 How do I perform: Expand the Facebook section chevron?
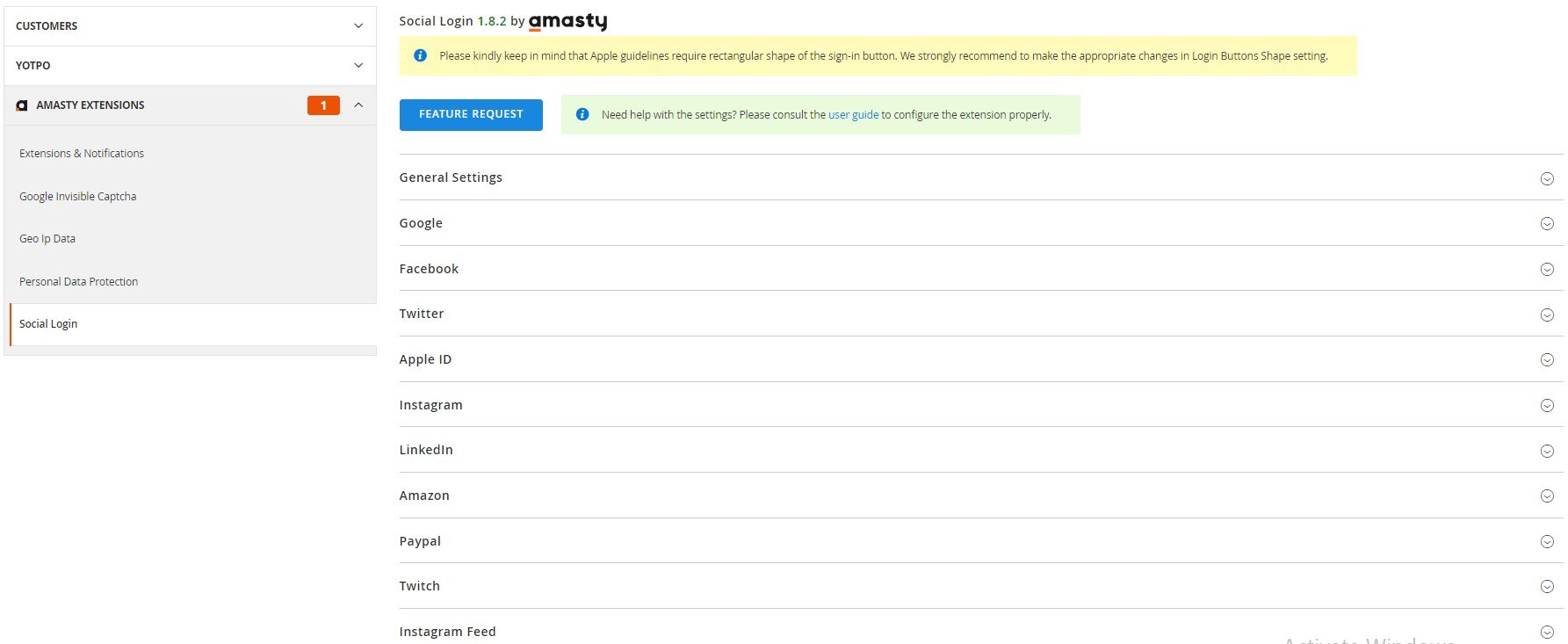[1547, 270]
